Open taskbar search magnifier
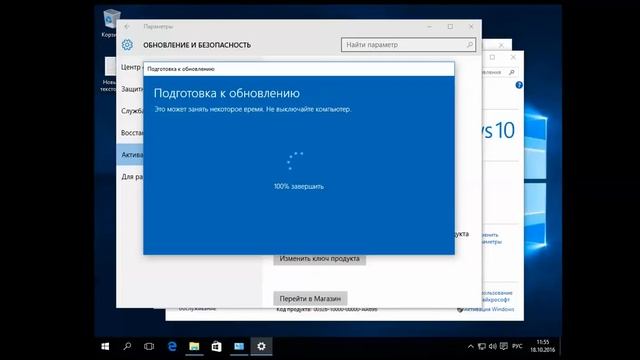Screen dimensions: 640x360 (x=127, y=347)
